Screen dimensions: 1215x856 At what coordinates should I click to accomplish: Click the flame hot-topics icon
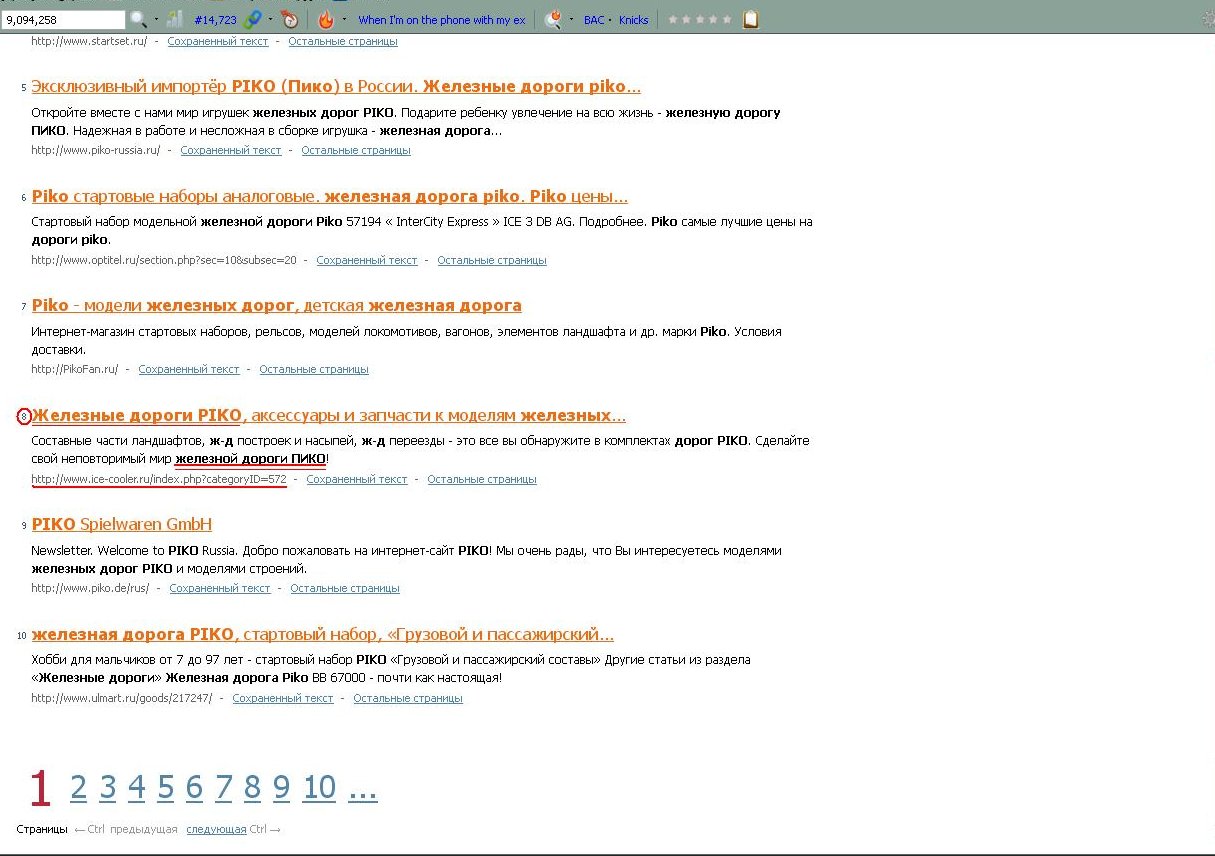coord(326,19)
